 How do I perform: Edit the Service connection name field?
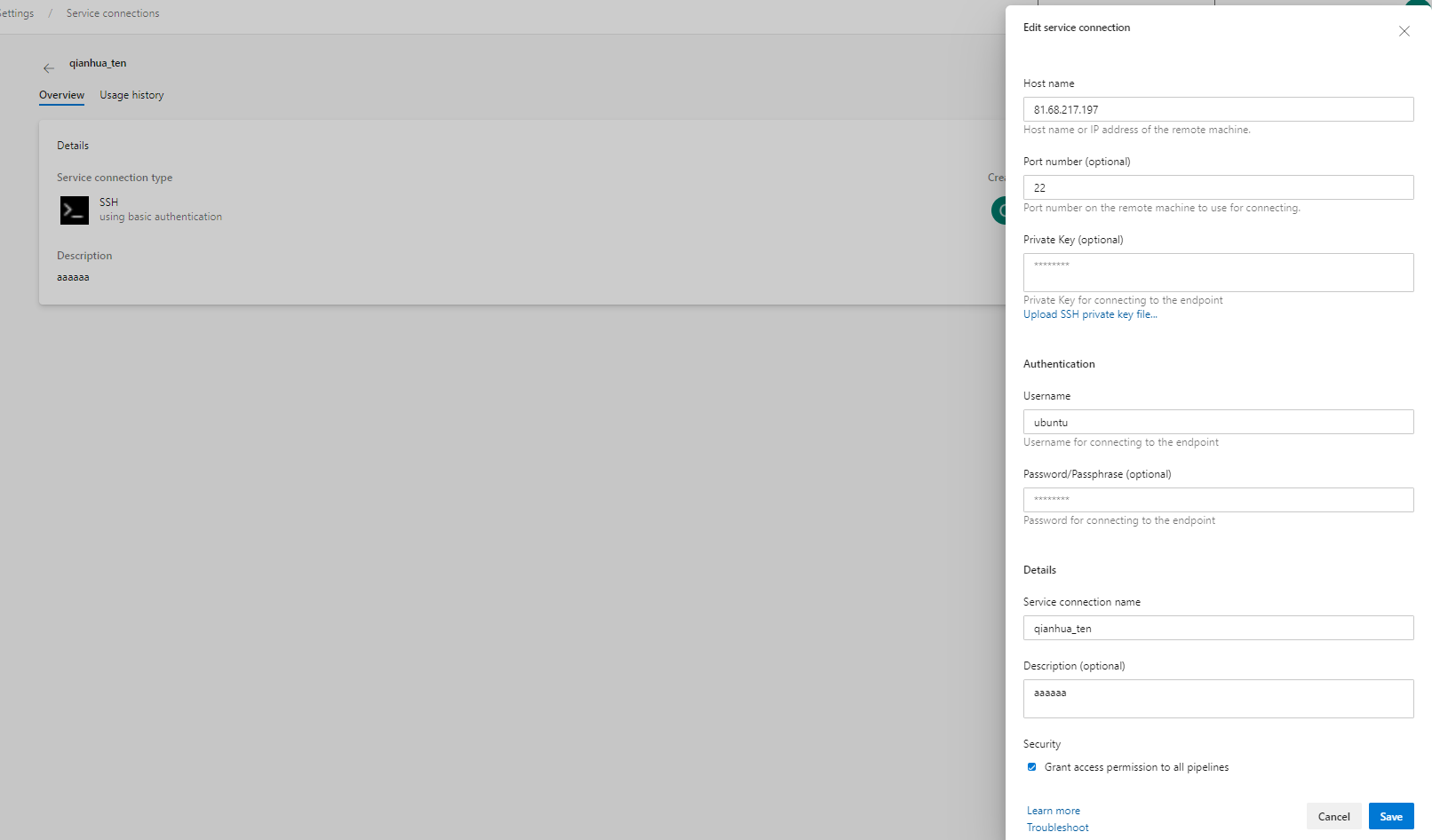point(1218,628)
